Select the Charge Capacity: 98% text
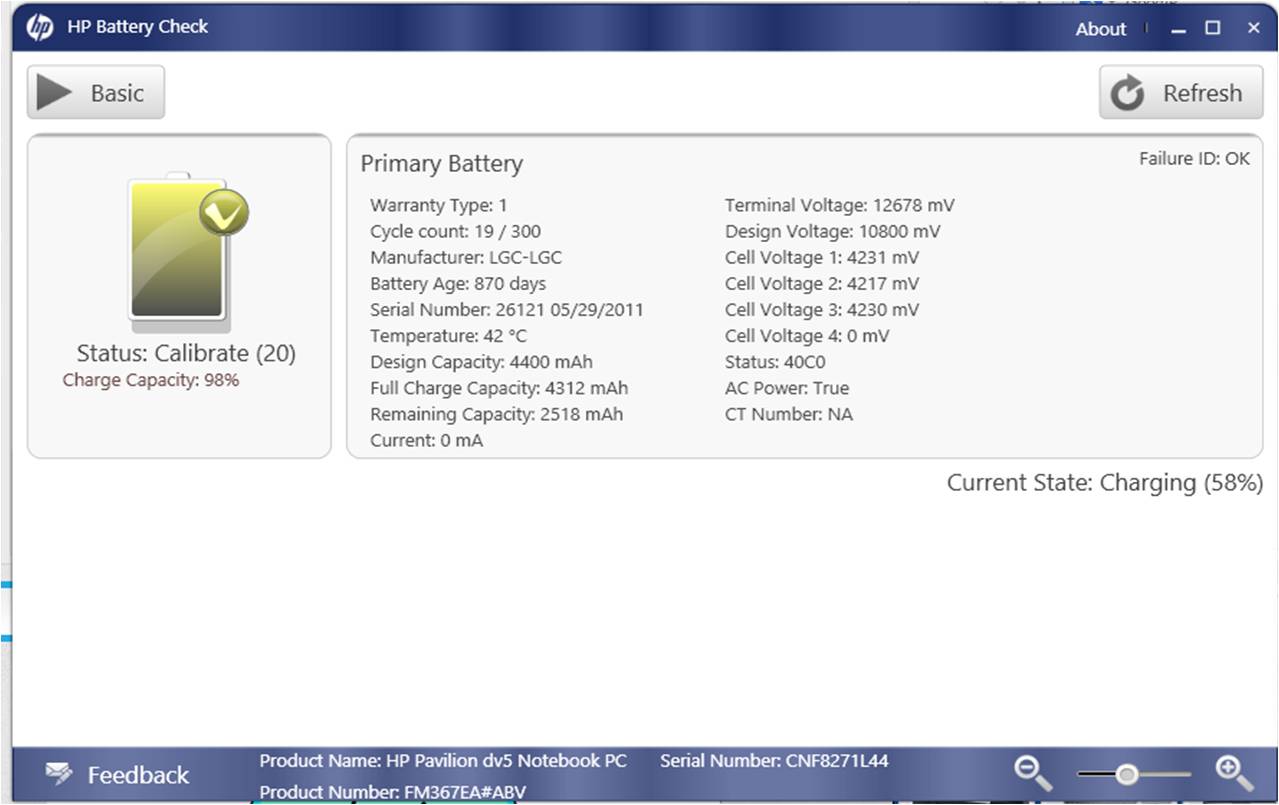The image size is (1279, 805). click(x=150, y=380)
